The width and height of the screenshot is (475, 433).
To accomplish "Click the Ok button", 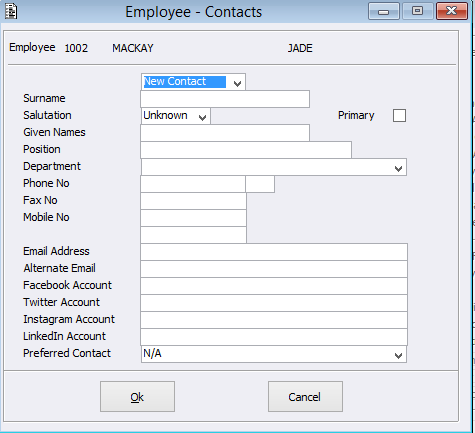I will coord(137,396).
